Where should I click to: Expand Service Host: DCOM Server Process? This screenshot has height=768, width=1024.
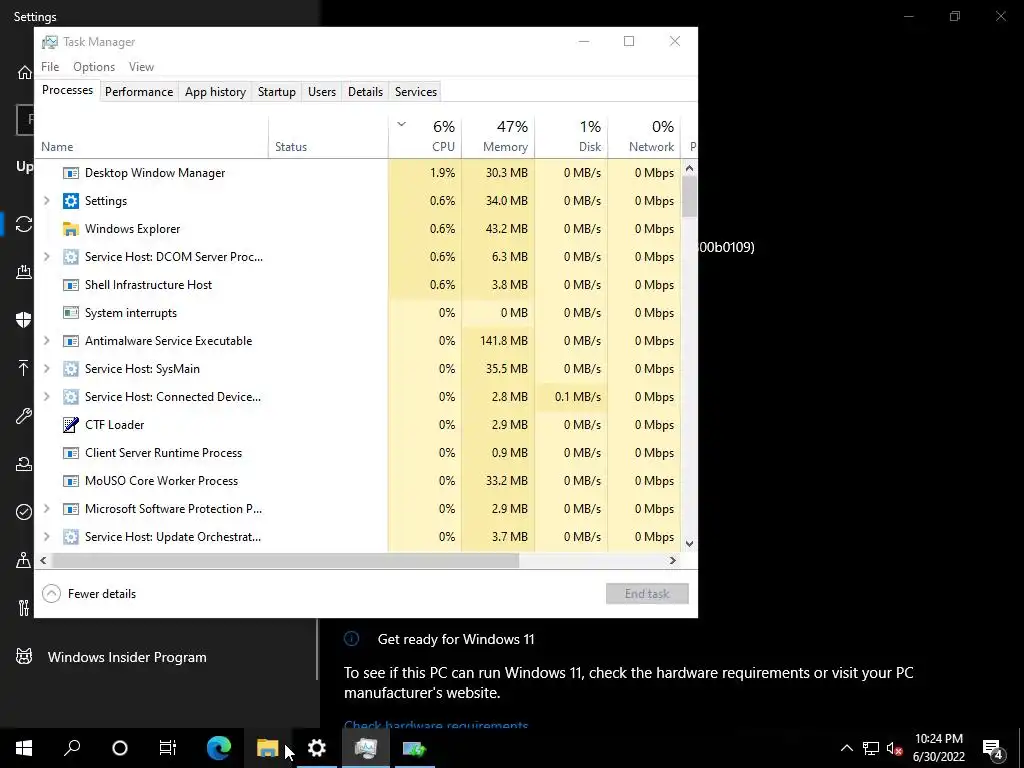click(x=46, y=257)
